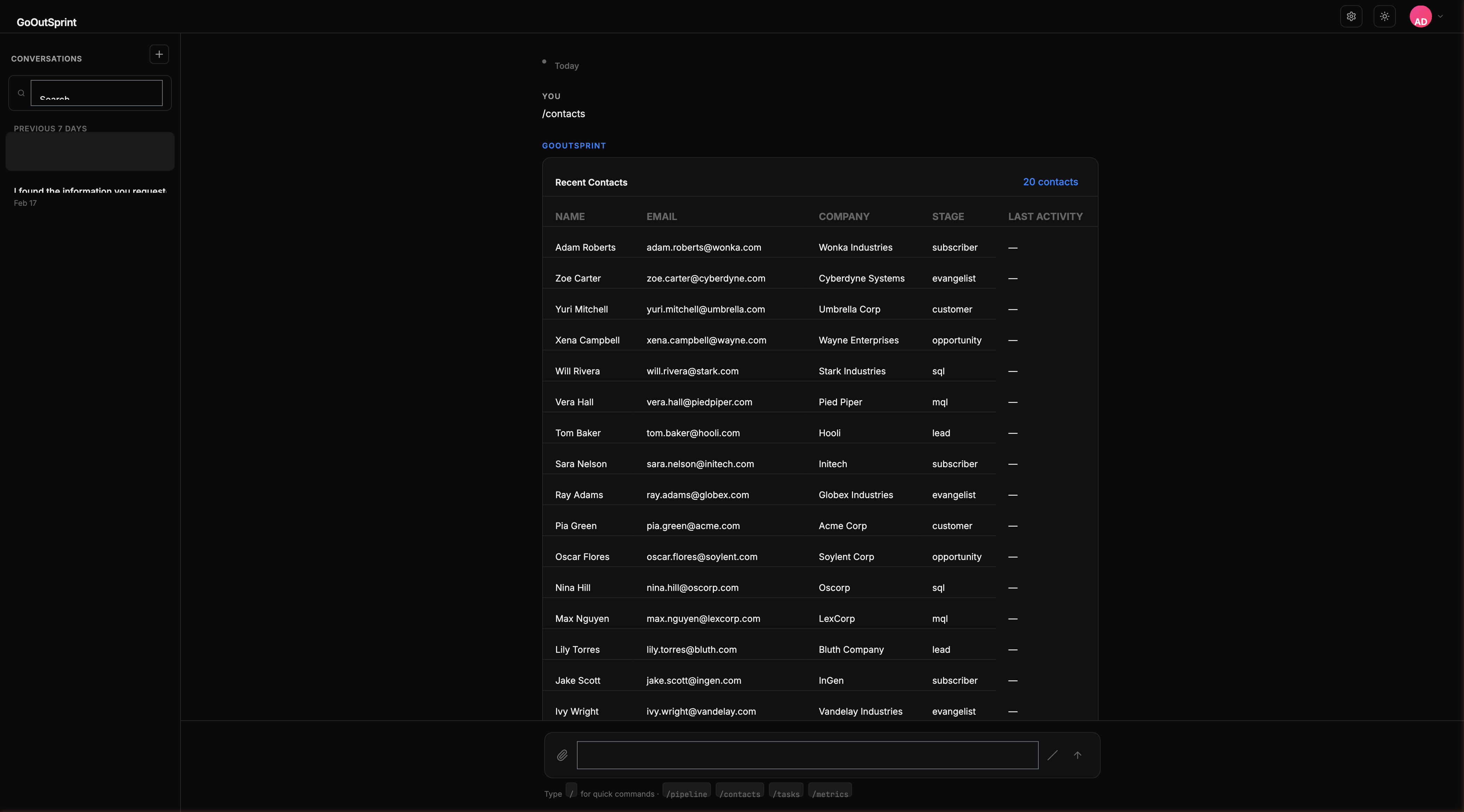Attach a file using the paperclip icon

click(x=562, y=755)
